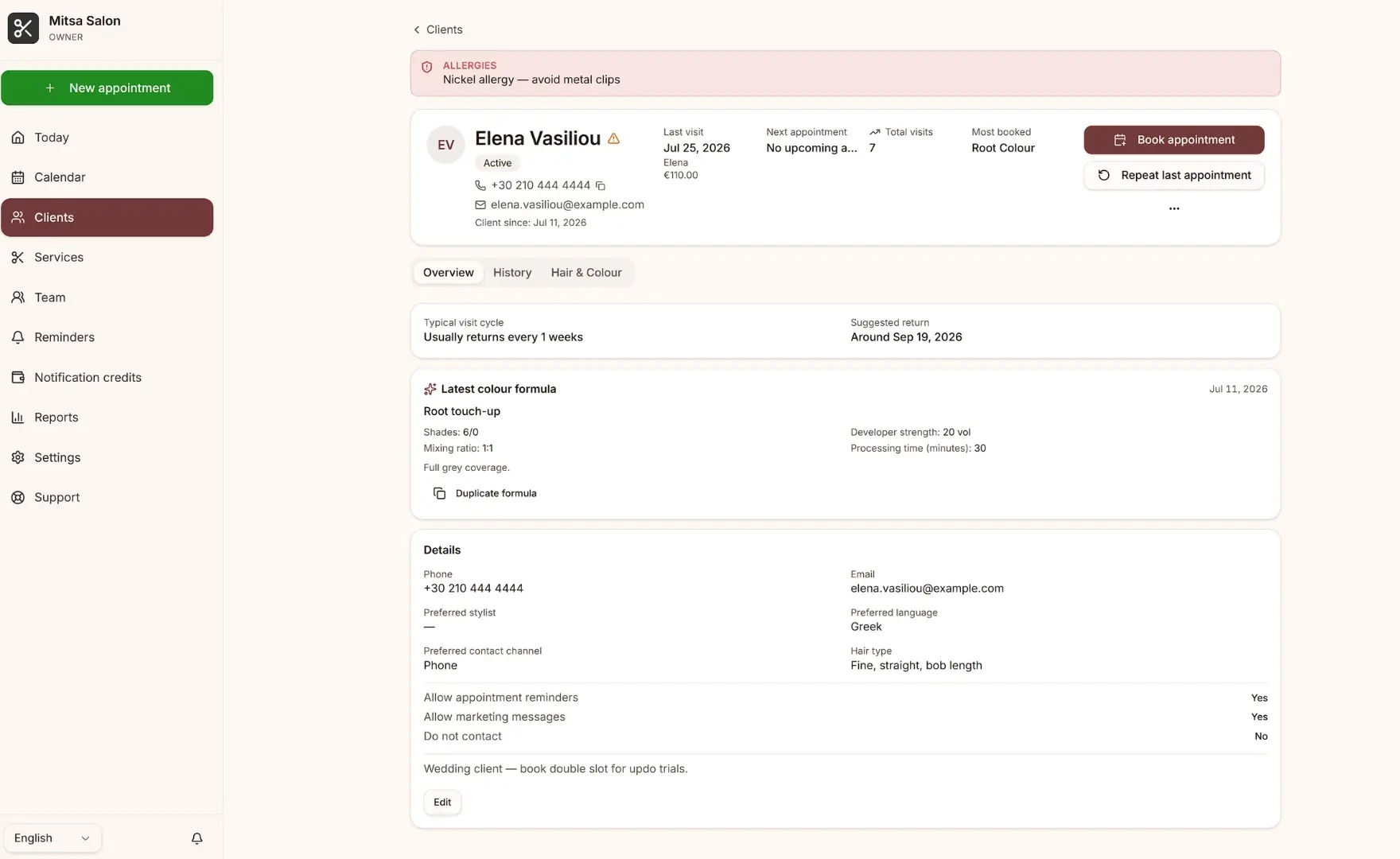
Task: Click the plus icon in New appointment
Action: click(50, 88)
